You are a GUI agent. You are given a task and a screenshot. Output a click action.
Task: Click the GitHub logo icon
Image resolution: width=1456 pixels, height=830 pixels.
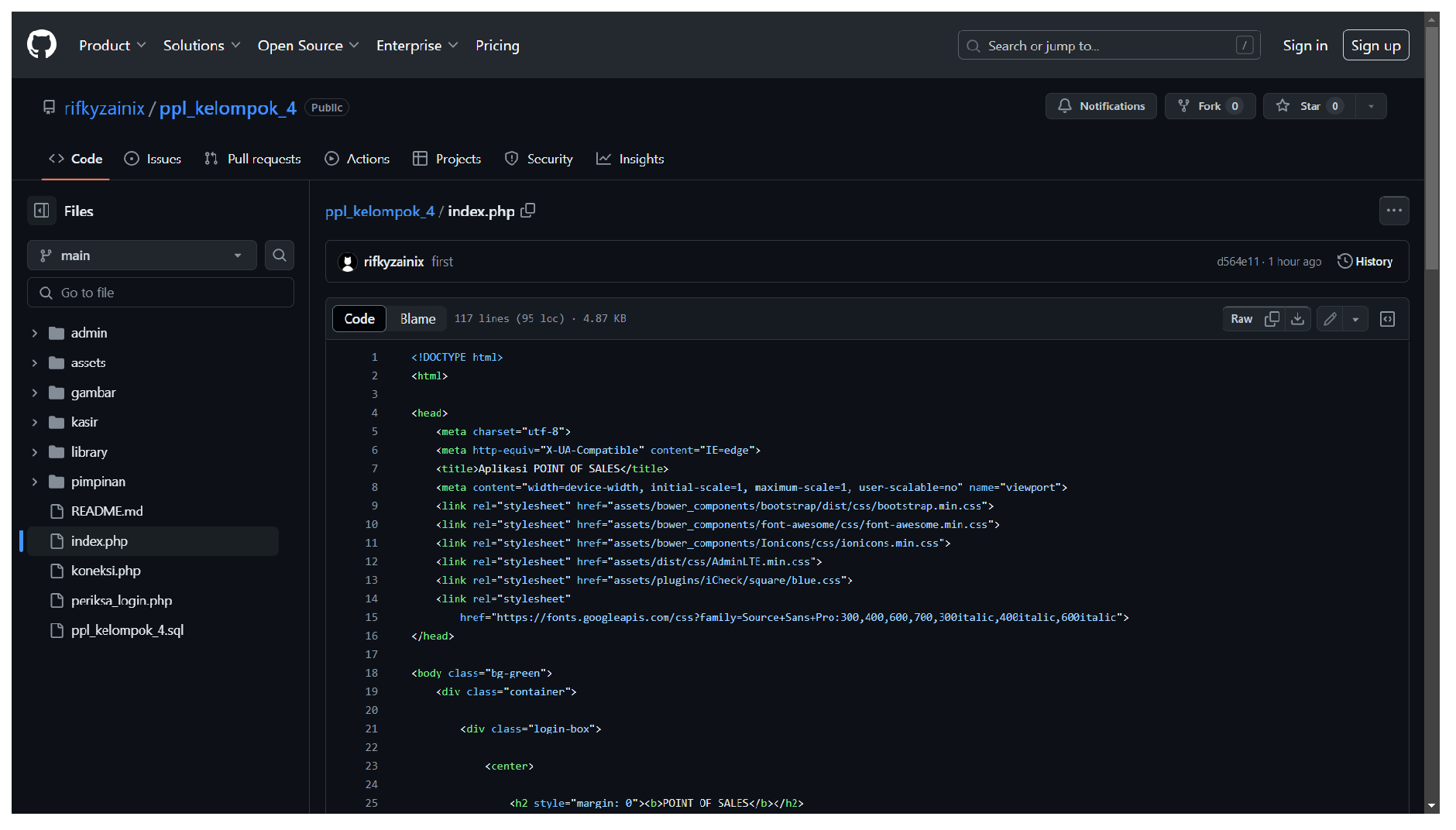pyautogui.click(x=42, y=45)
